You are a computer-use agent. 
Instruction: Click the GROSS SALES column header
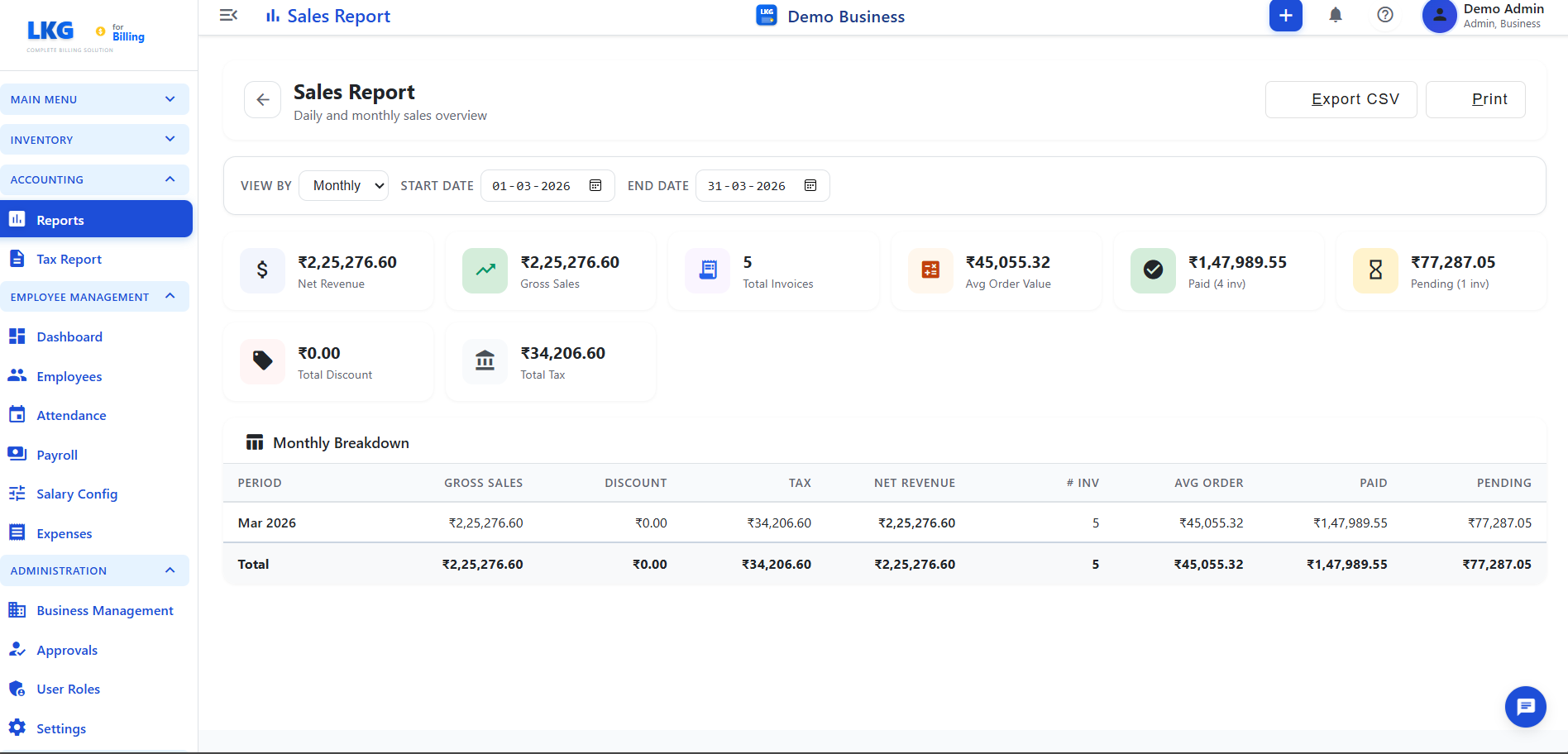pyautogui.click(x=483, y=483)
